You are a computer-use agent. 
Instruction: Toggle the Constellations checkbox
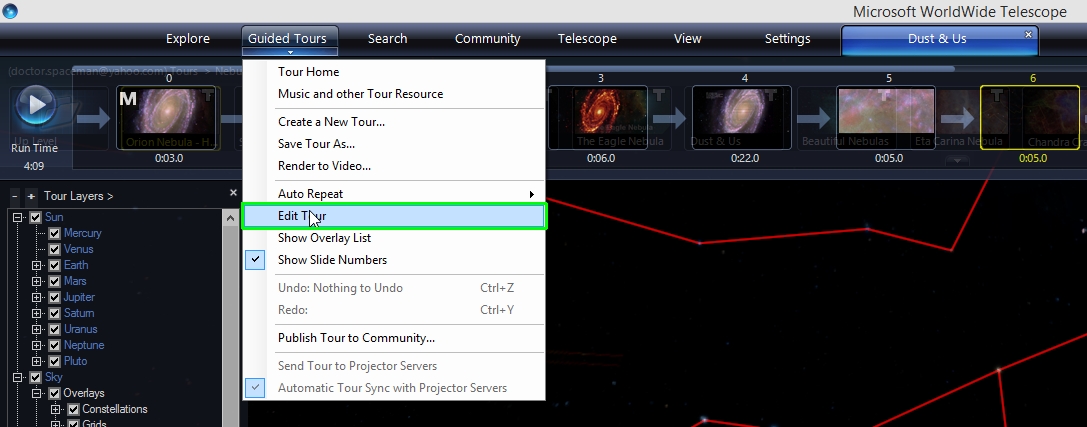[x=73, y=410]
